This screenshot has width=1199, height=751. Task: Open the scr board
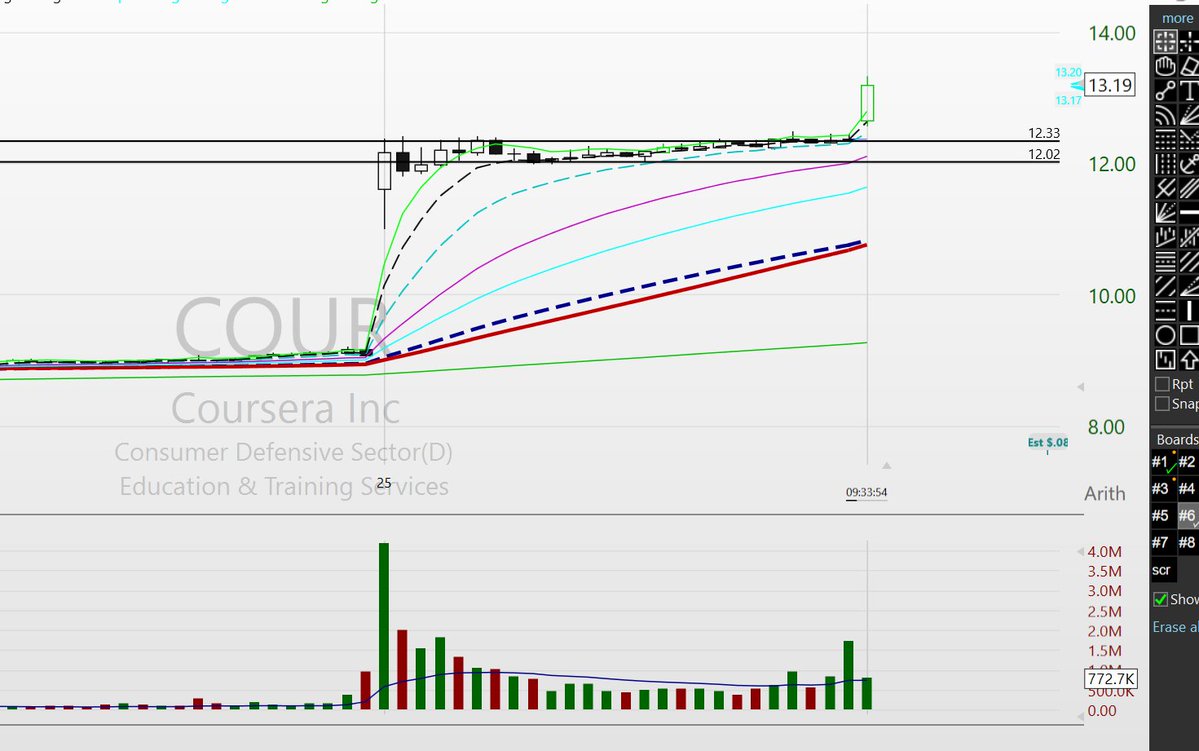[1162, 570]
